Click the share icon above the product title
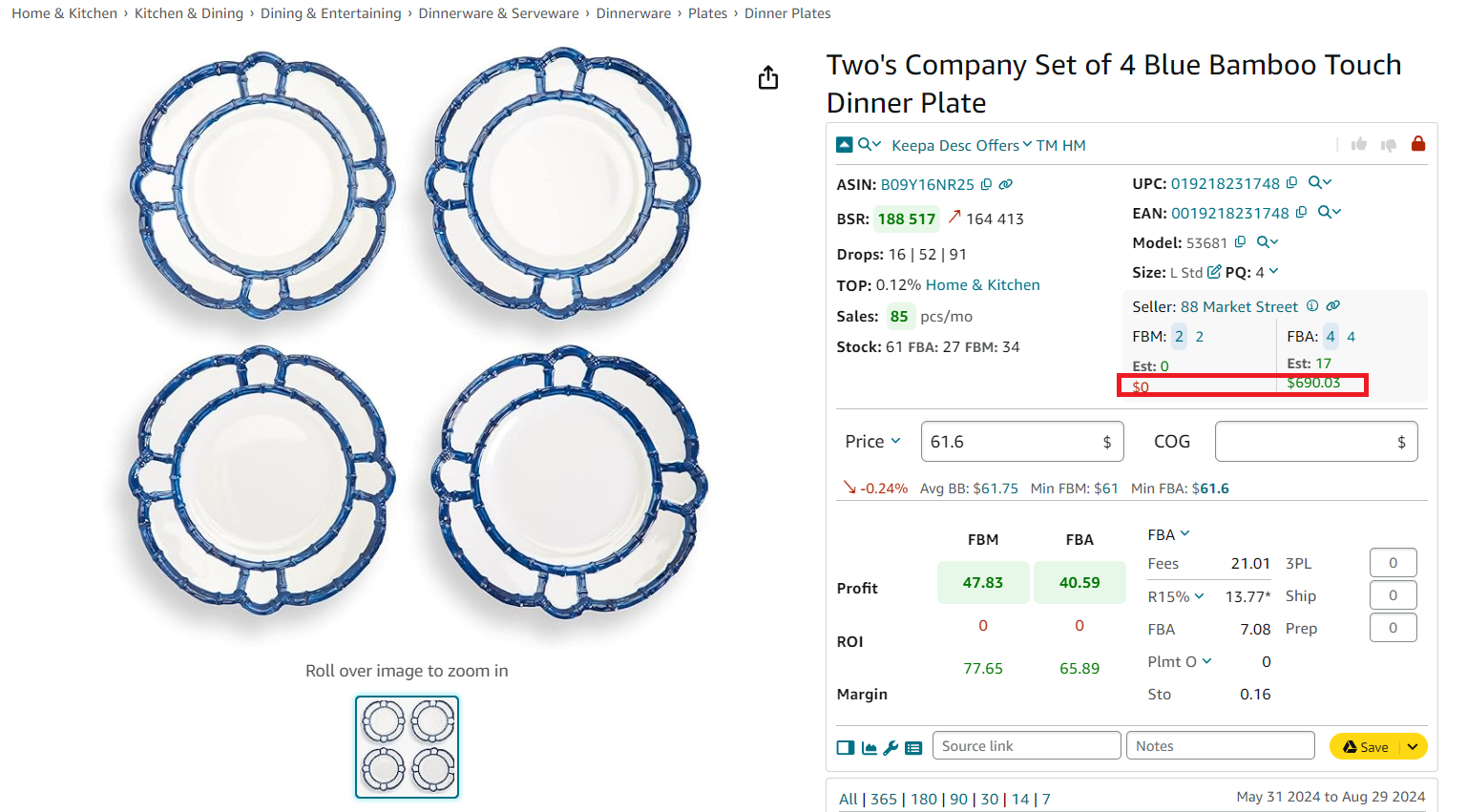 pyautogui.click(x=768, y=77)
